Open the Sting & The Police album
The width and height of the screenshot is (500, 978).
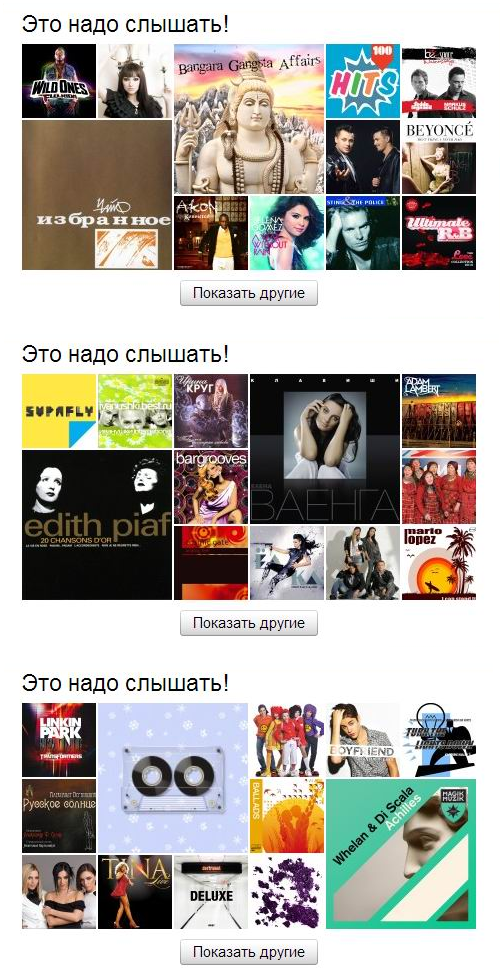click(363, 233)
